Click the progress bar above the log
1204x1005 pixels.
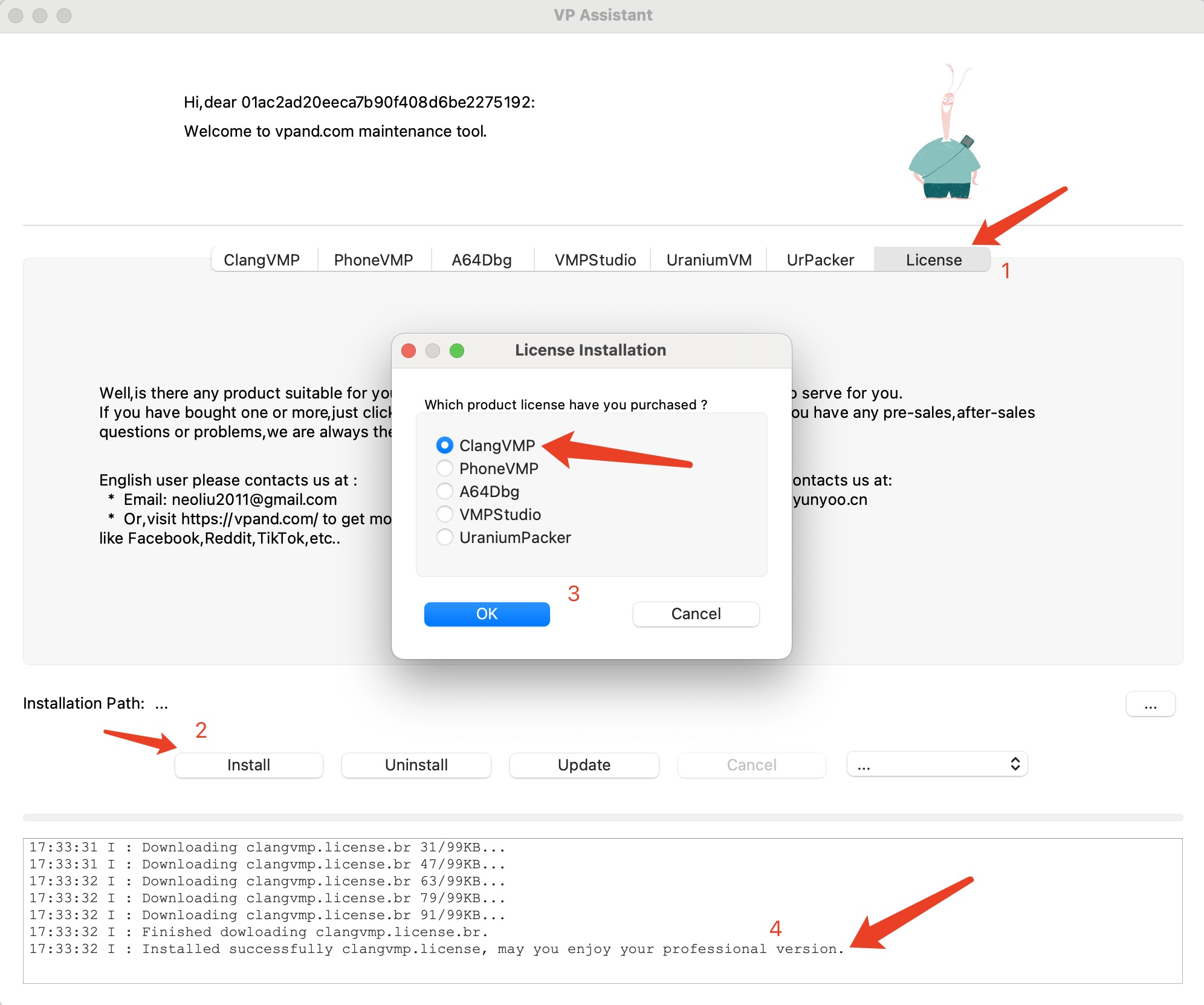point(603,818)
